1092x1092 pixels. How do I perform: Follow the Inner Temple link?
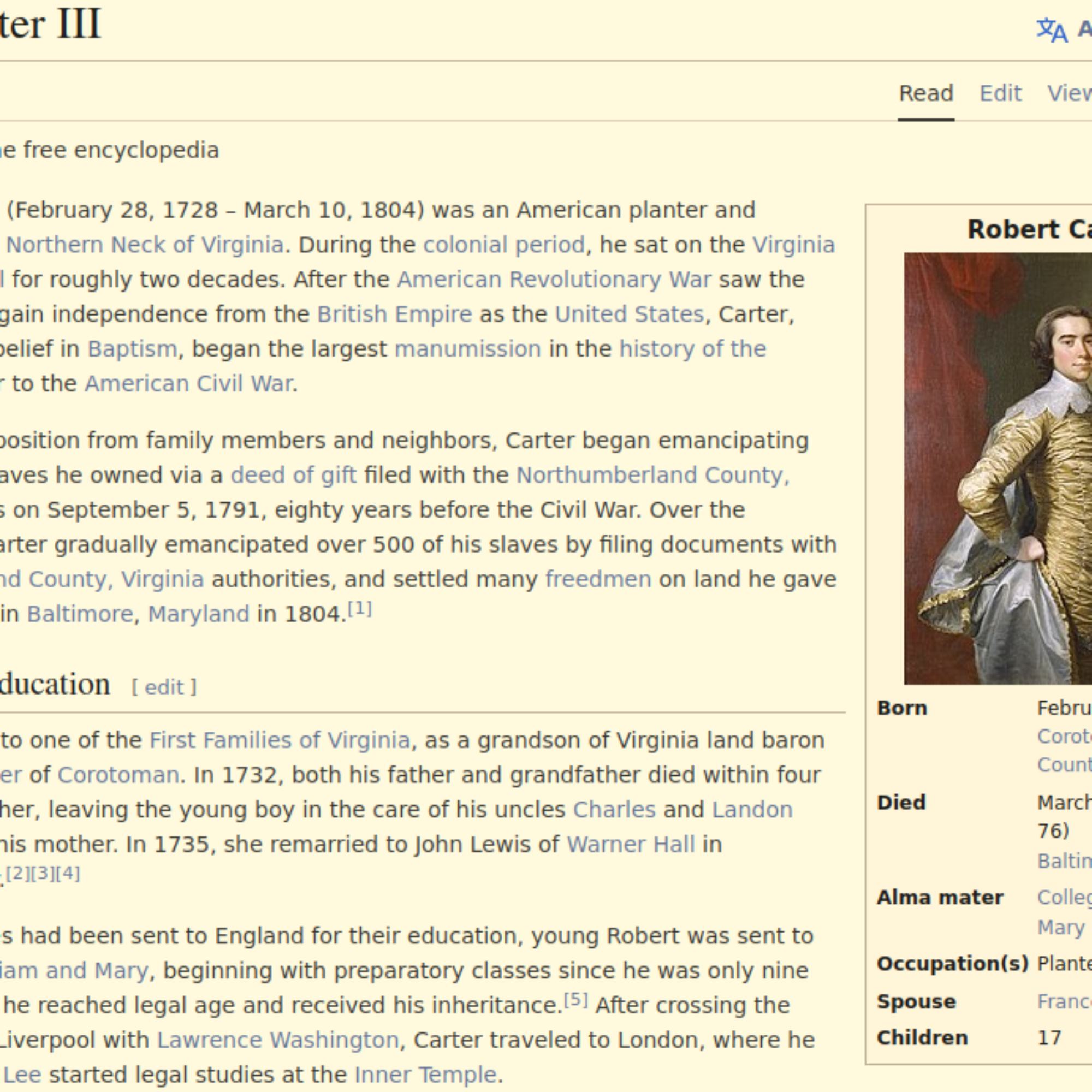(x=426, y=1075)
